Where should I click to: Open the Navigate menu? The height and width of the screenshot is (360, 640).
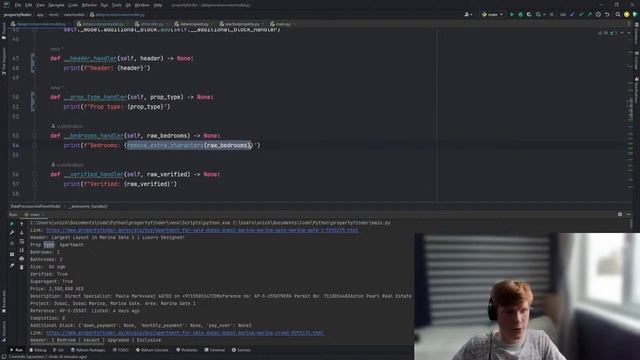pyautogui.click(x=56, y=5)
